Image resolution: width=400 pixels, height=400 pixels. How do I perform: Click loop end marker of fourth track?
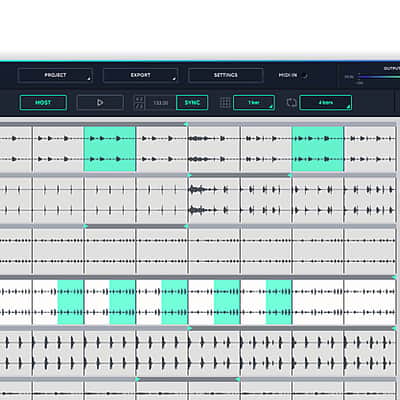coord(394,277)
